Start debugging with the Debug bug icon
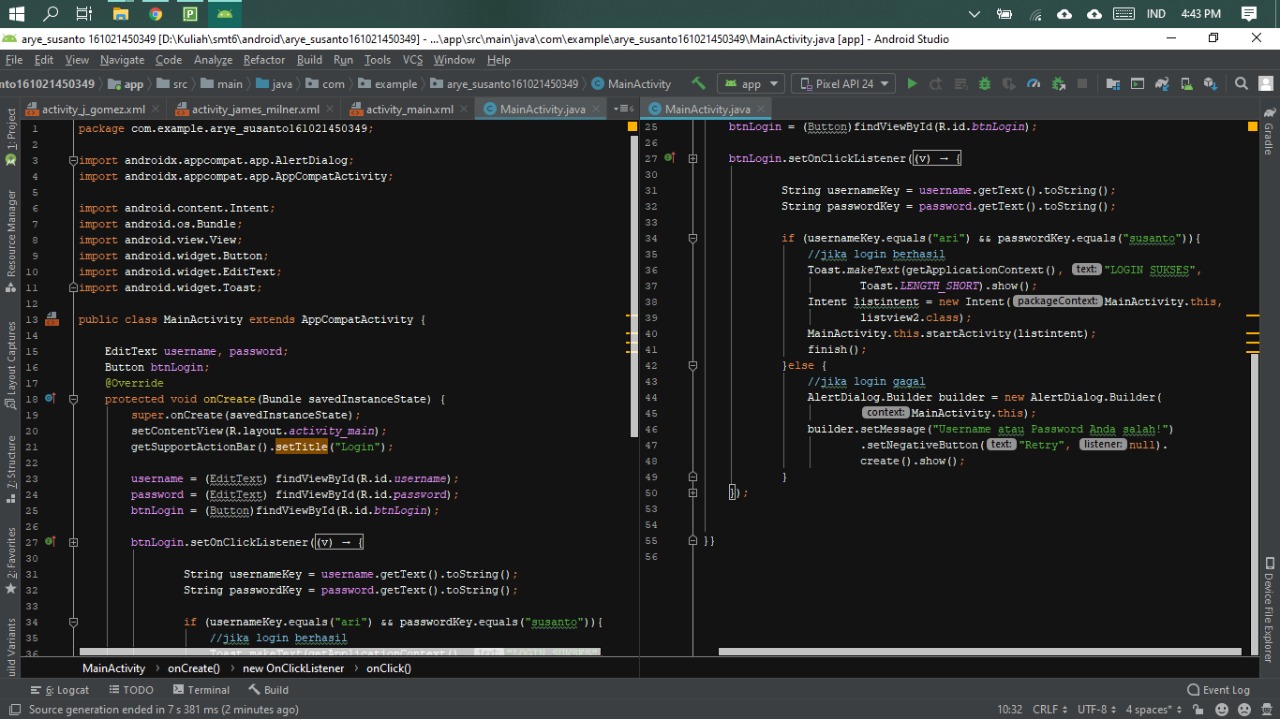The image size is (1280, 719). coord(986,84)
